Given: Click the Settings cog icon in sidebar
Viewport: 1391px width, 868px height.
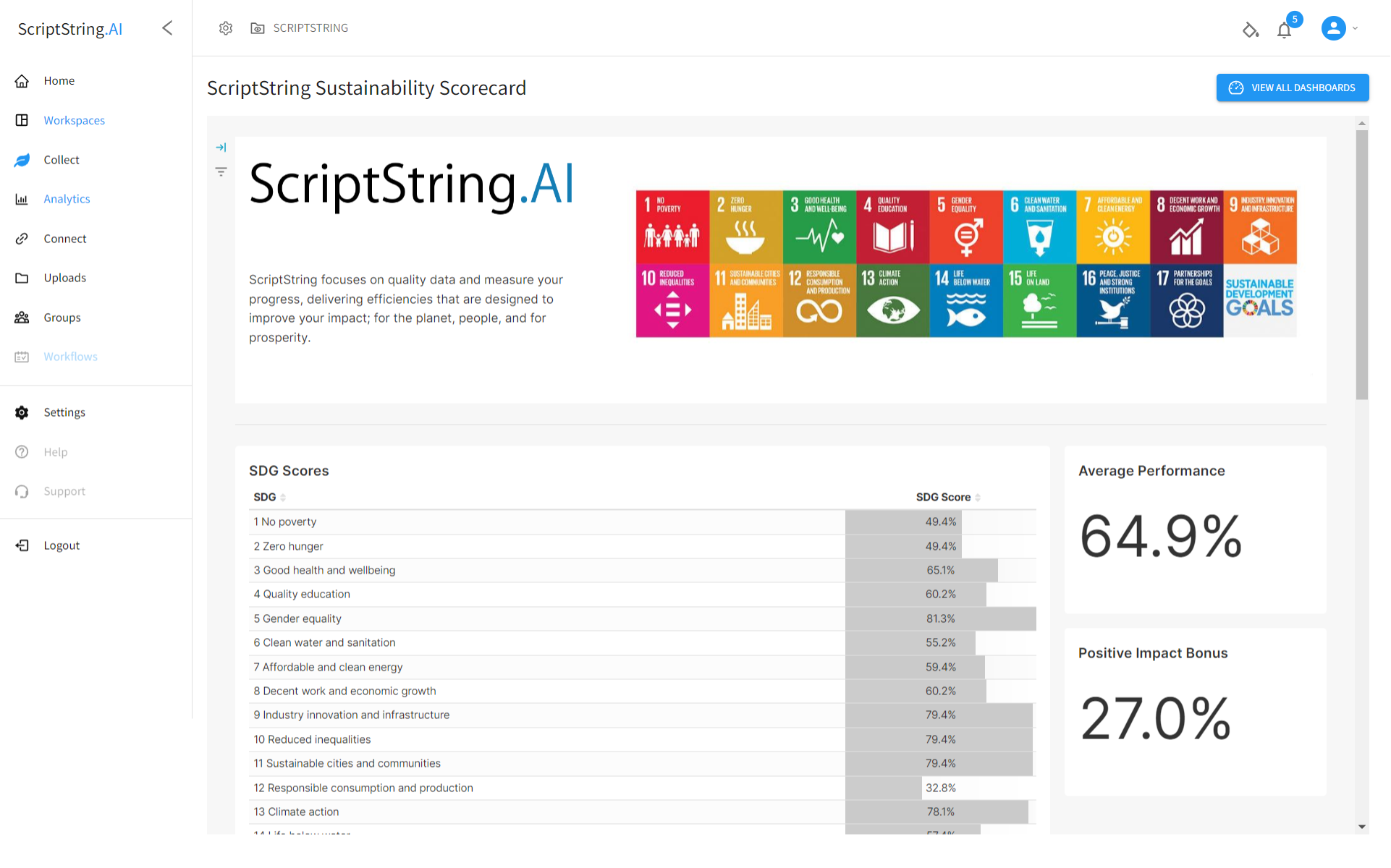Looking at the screenshot, I should tap(22, 412).
